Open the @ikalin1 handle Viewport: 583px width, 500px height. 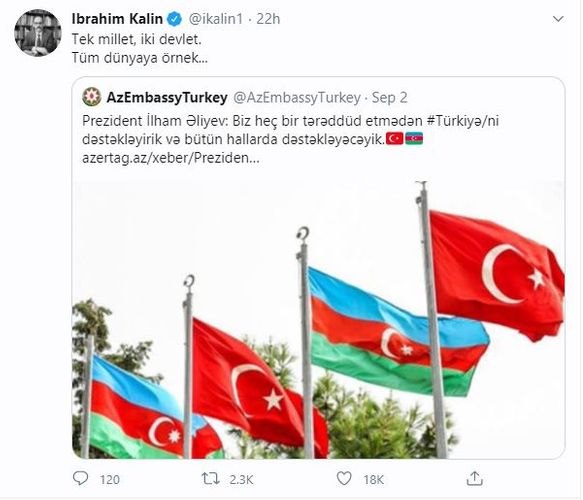pos(216,19)
